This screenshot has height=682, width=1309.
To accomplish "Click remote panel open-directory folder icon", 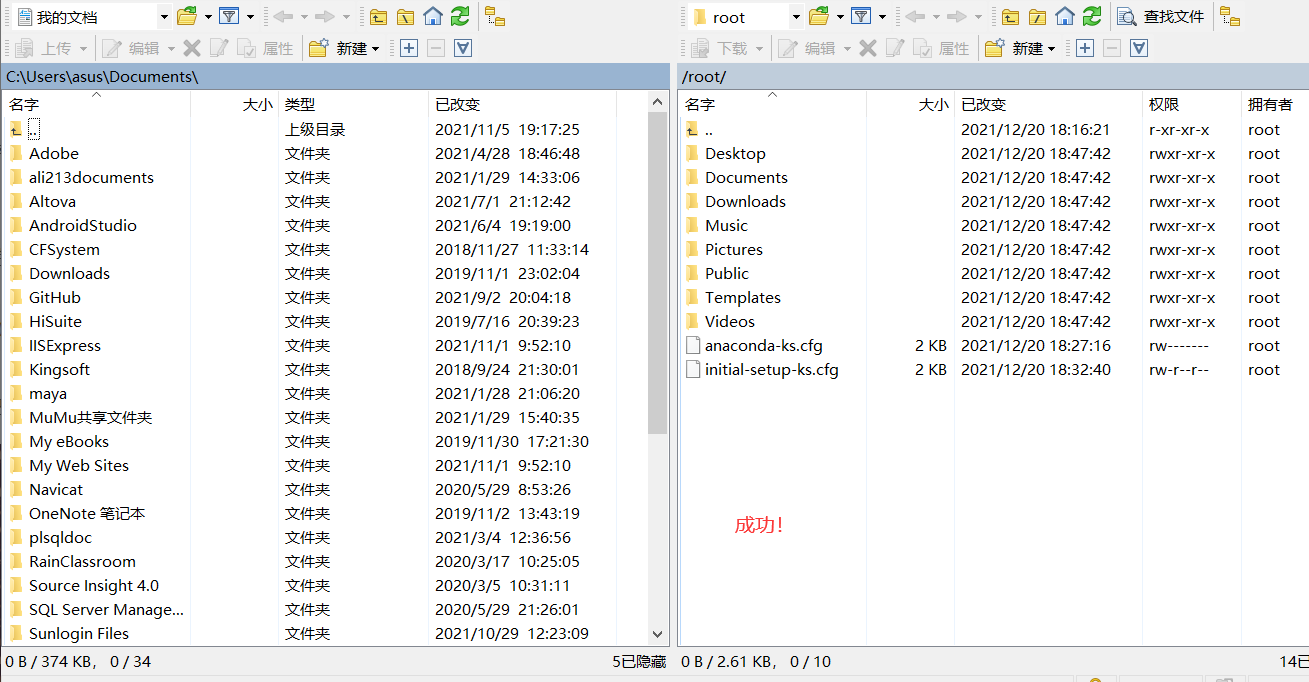I will tap(819, 16).
